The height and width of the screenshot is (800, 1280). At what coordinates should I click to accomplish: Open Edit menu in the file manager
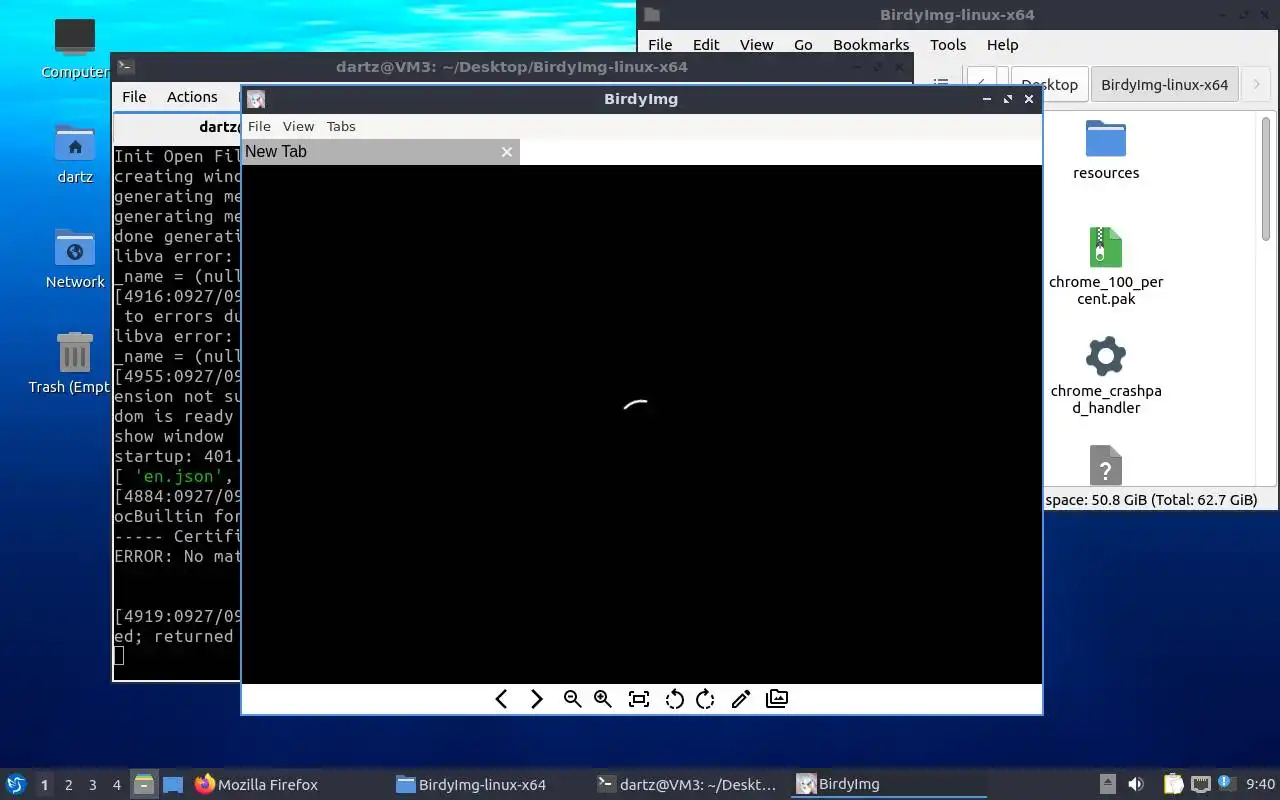tap(706, 45)
